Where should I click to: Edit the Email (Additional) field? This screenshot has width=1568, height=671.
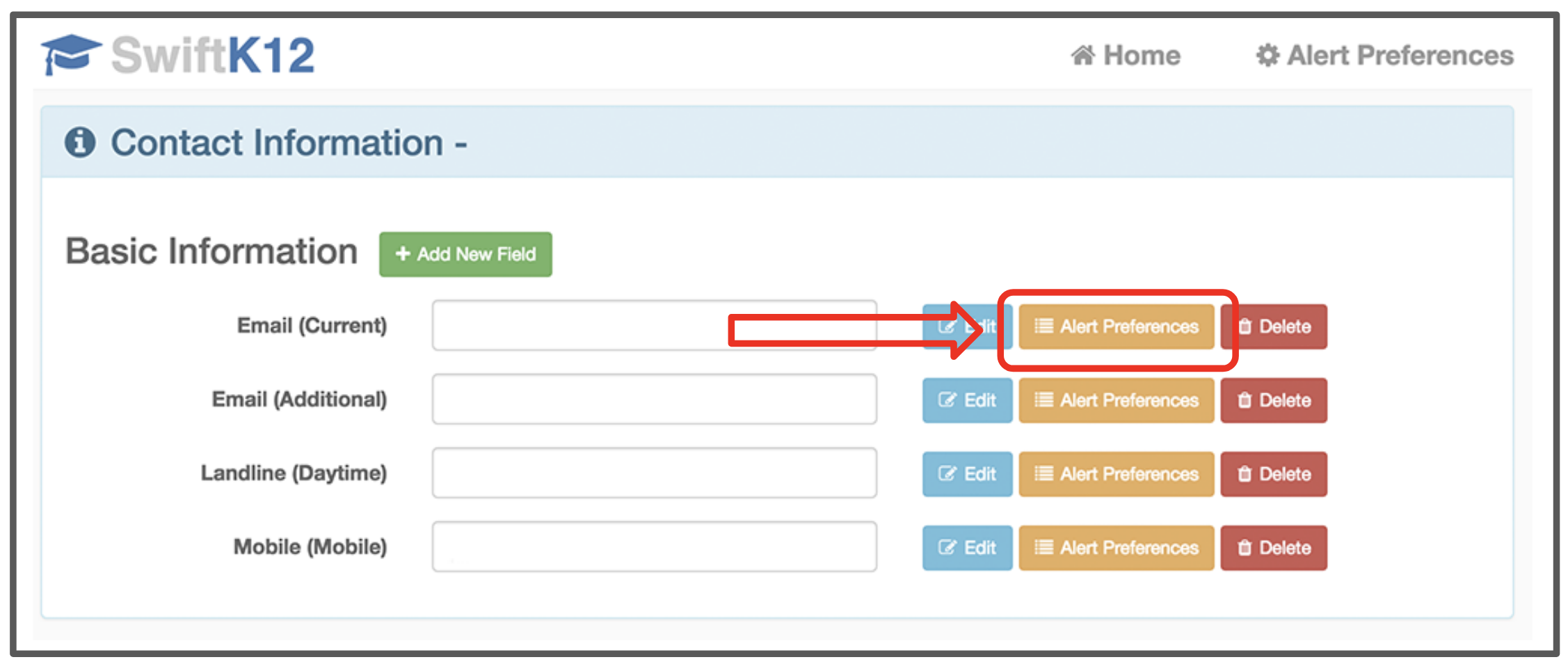click(967, 400)
